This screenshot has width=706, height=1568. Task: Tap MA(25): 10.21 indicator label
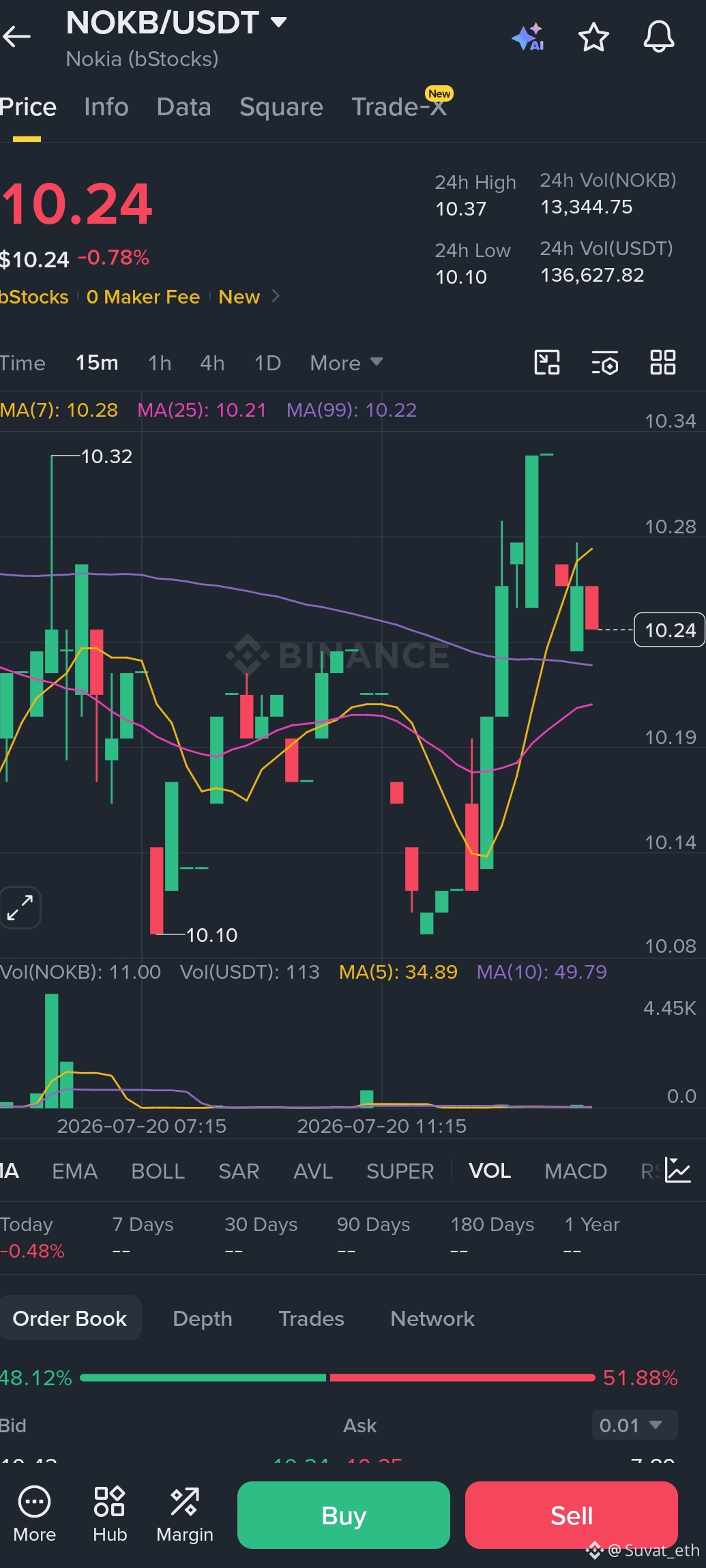click(202, 410)
